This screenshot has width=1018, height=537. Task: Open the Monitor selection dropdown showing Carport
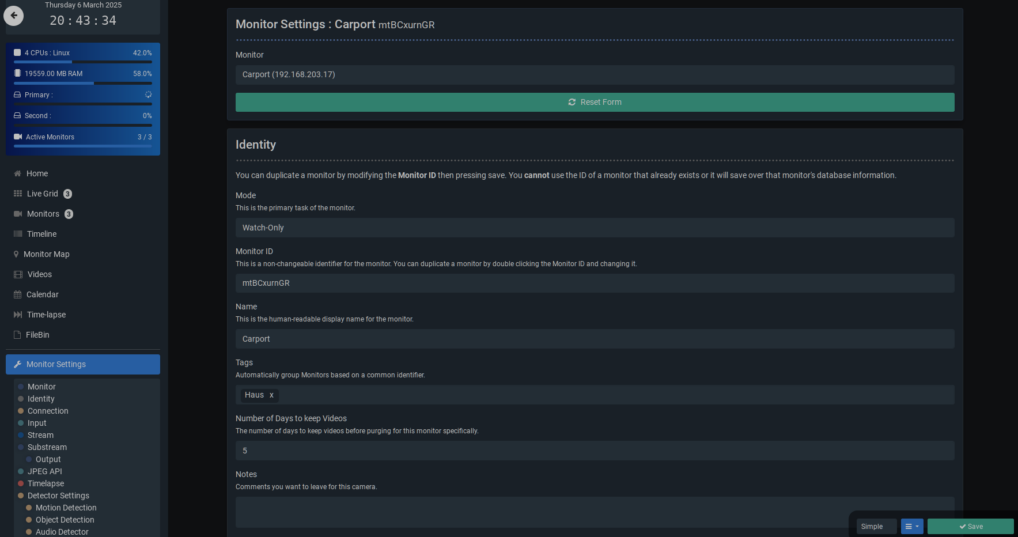tap(594, 74)
